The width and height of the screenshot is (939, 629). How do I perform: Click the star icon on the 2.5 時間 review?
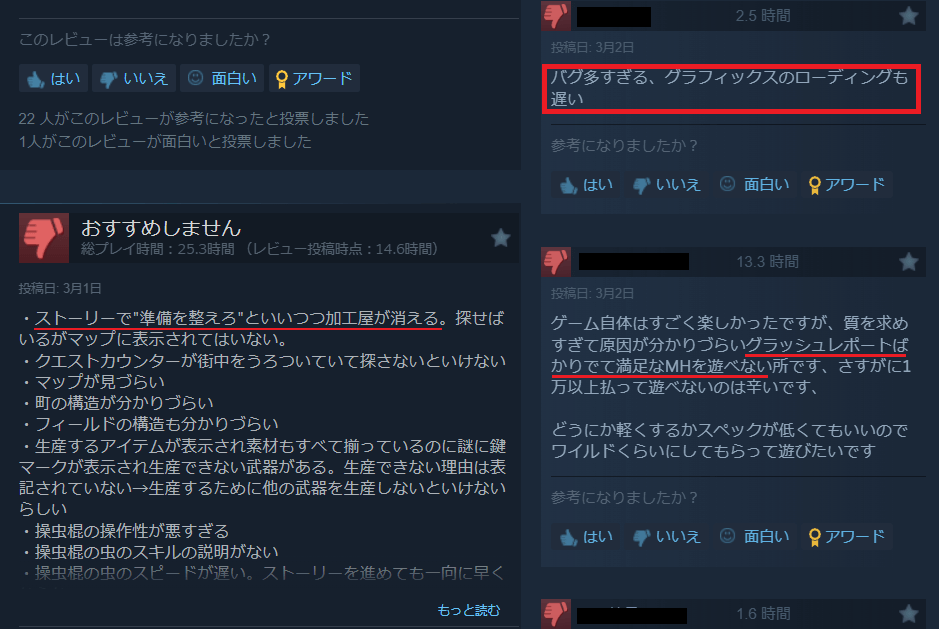(908, 16)
